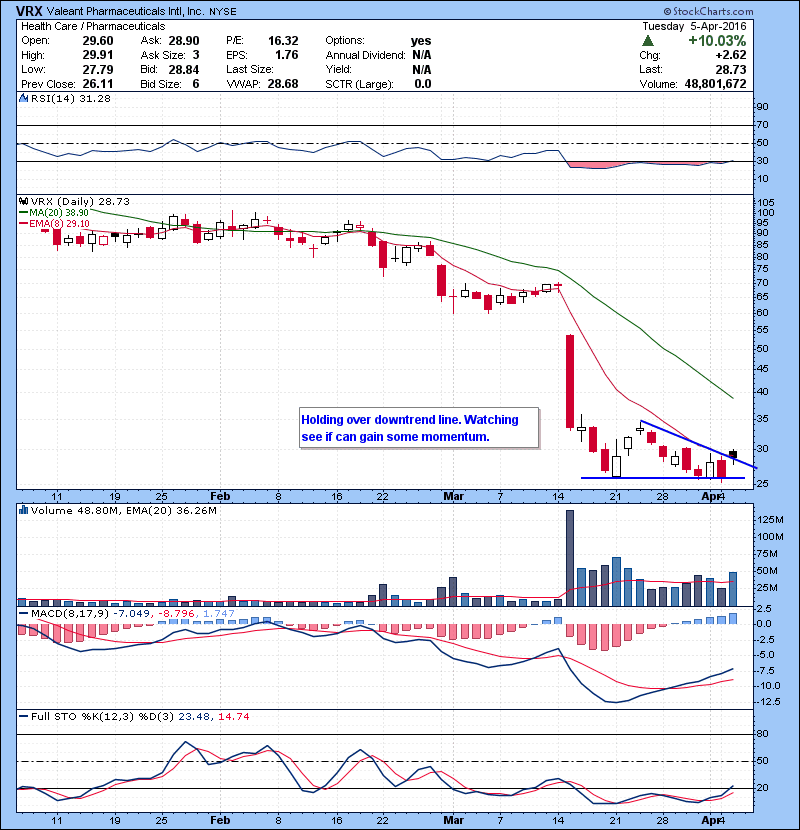Click the MACD value 1.747 in blue
Image resolution: width=800 pixels, height=830 pixels.
219,614
